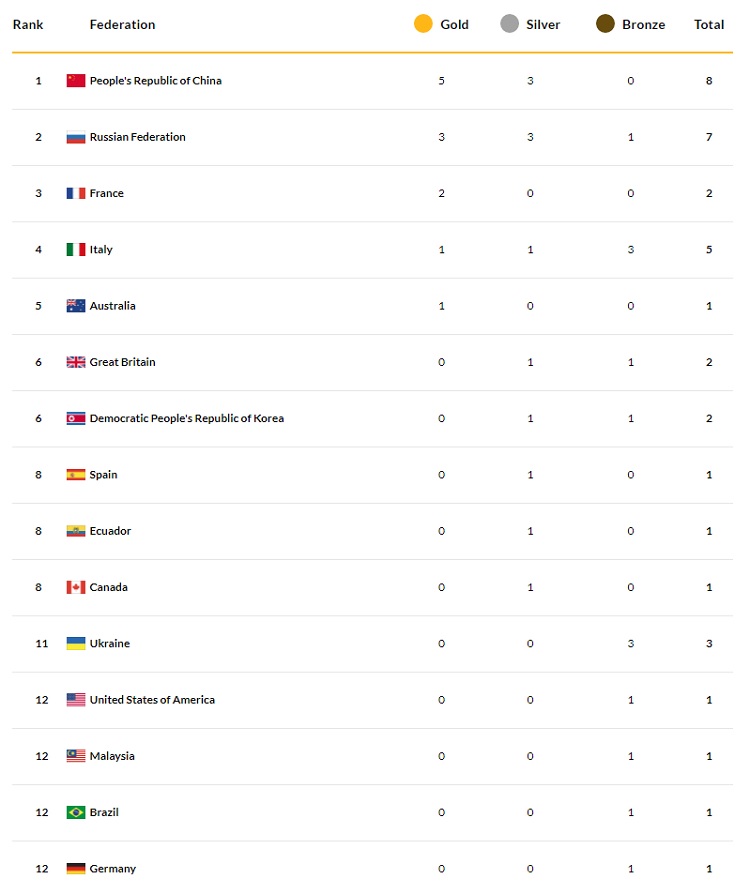Click the Italy flag icon

76,250
